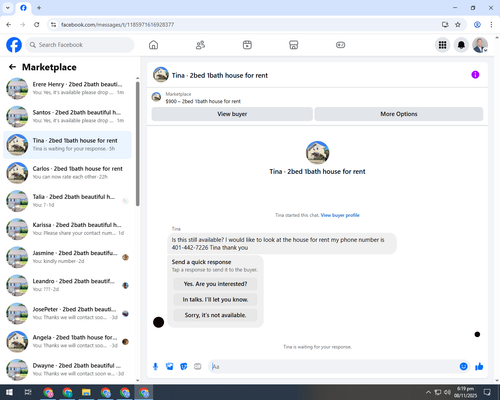
Task: Open account profile picture menu
Action: point(480,45)
